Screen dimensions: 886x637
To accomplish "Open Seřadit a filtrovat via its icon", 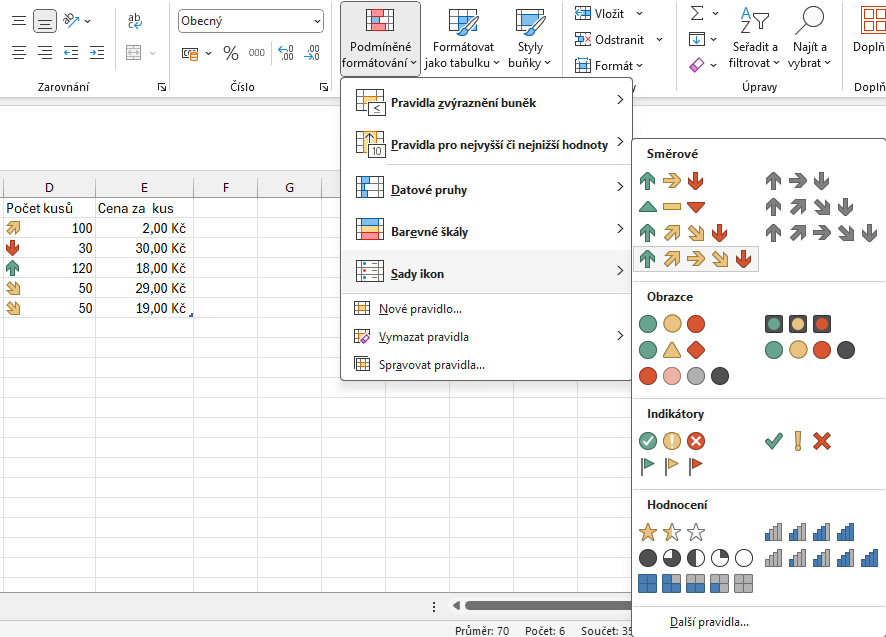I will pyautogui.click(x=753, y=18).
